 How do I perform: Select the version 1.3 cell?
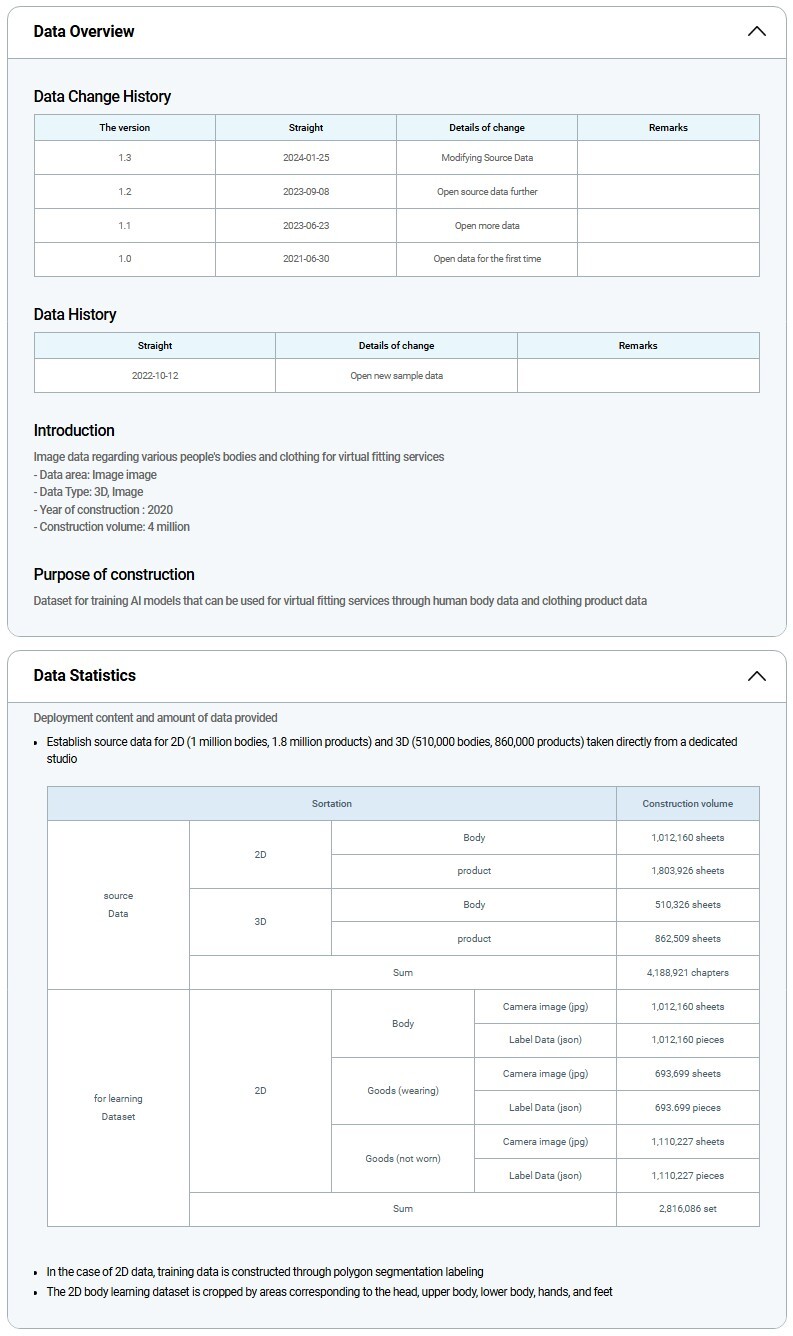[x=125, y=158]
